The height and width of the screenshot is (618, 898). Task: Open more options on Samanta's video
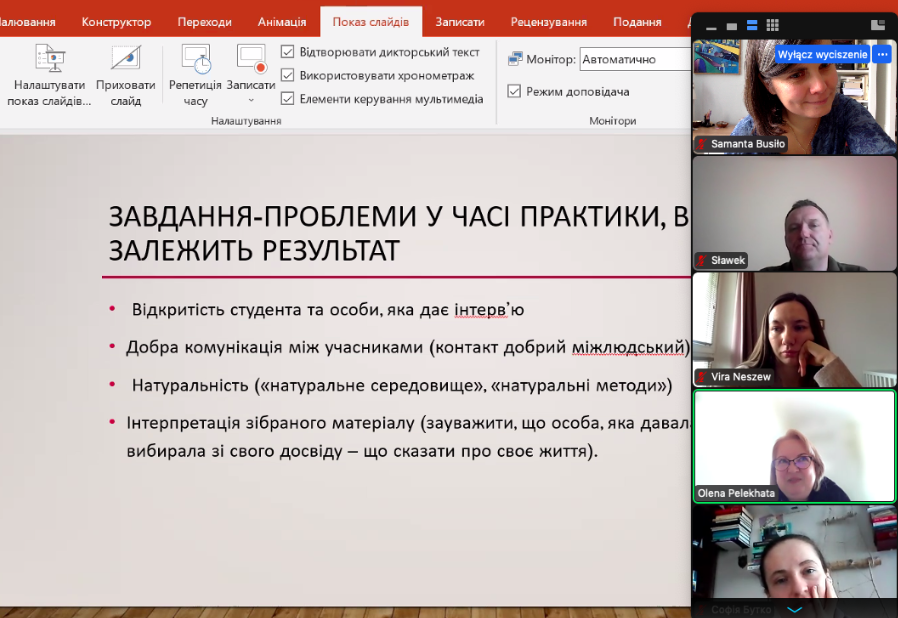click(883, 54)
